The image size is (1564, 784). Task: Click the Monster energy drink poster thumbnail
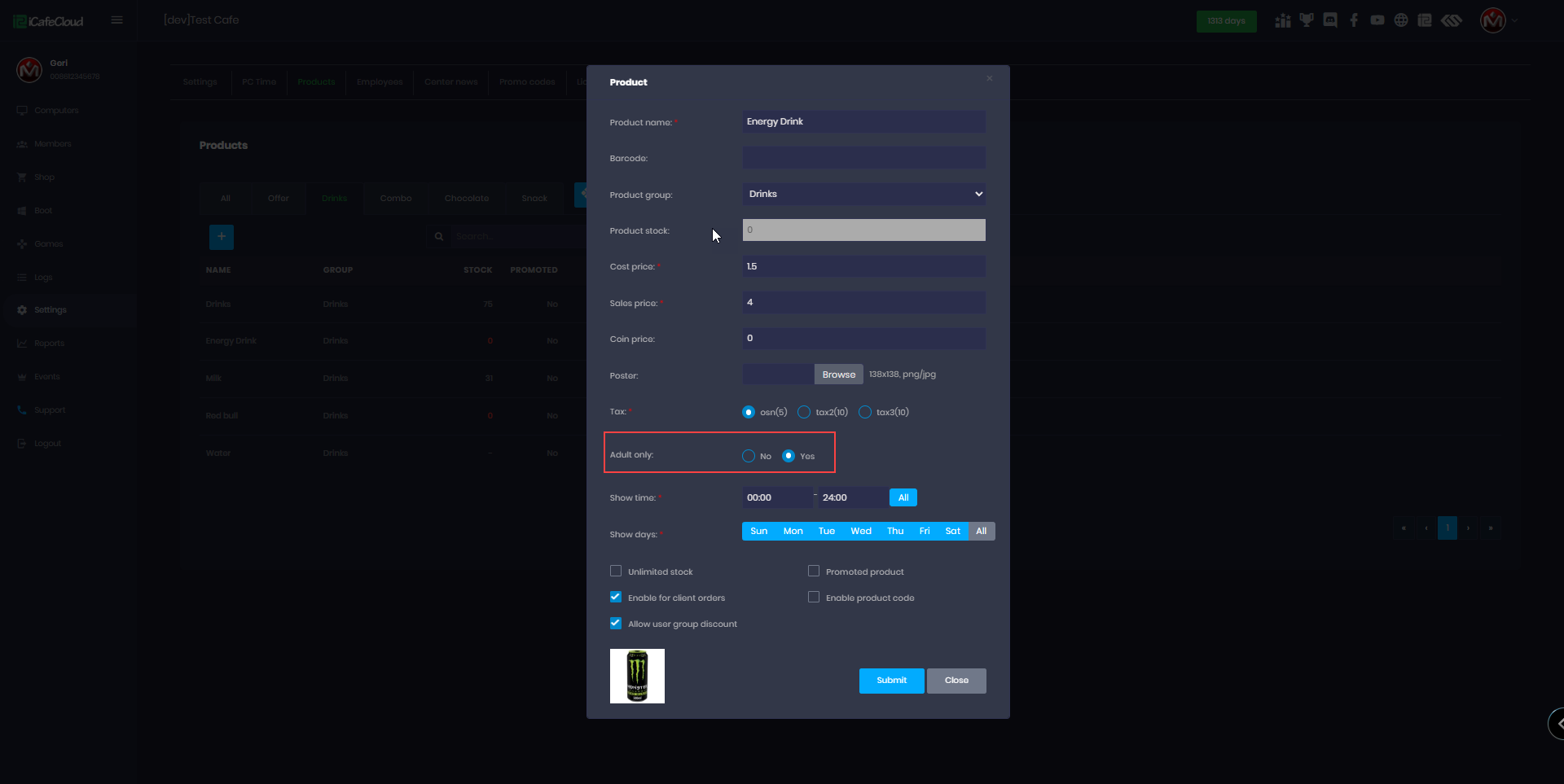point(637,676)
